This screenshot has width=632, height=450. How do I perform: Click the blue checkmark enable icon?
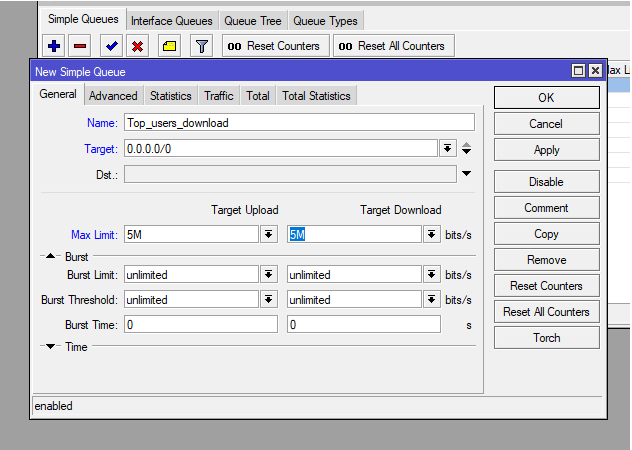(112, 46)
